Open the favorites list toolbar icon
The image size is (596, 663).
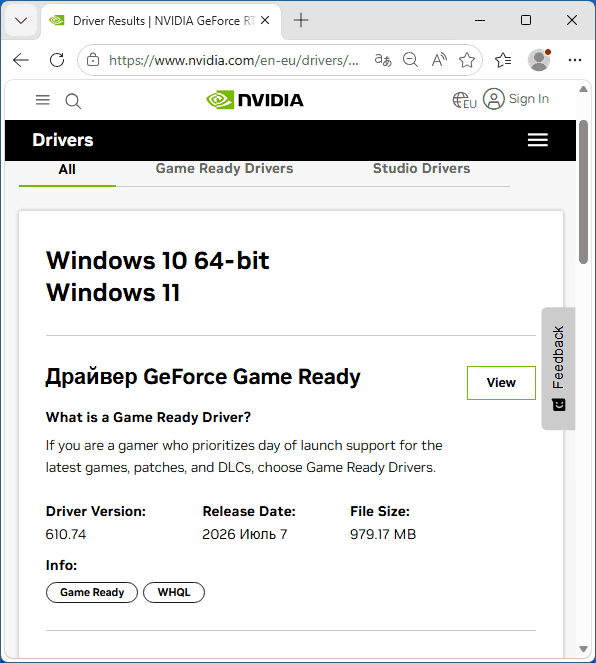pos(503,60)
